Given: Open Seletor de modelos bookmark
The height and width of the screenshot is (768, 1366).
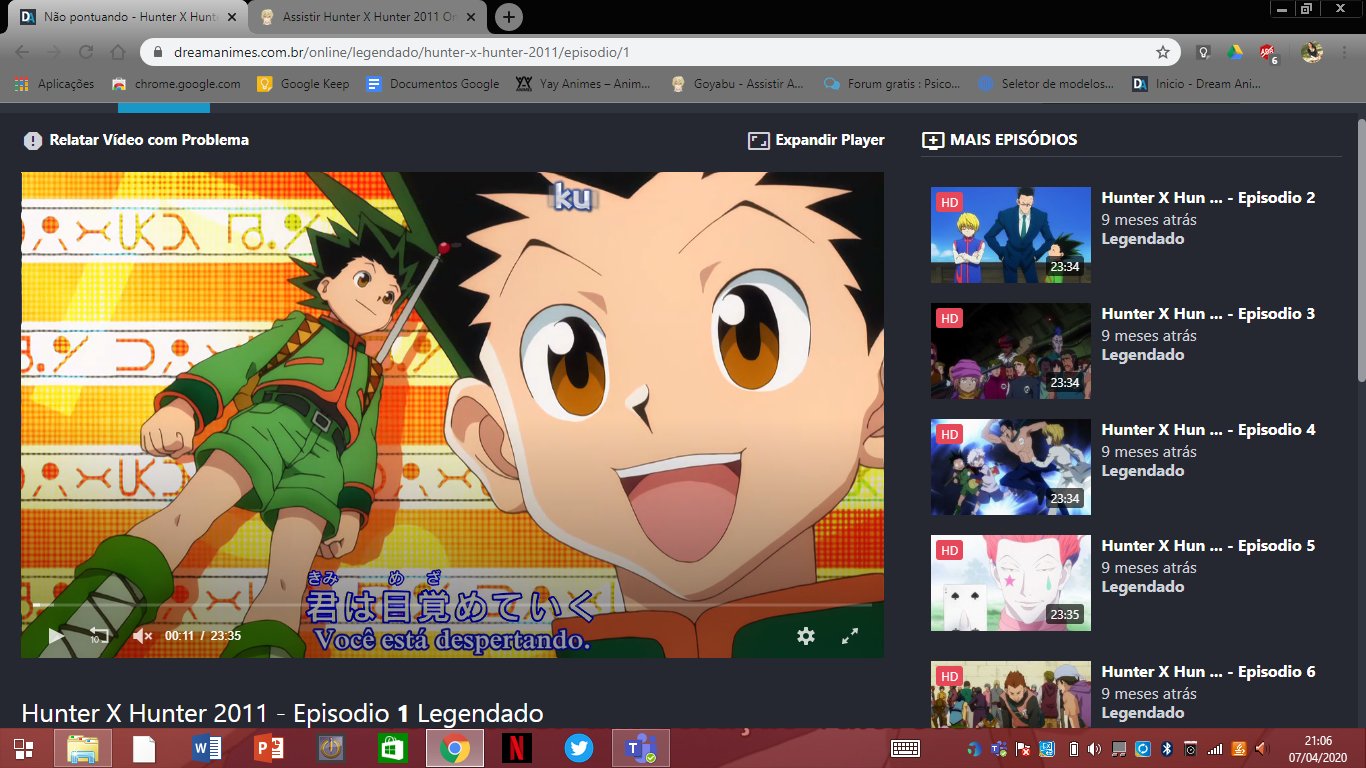Looking at the screenshot, I should pos(1046,84).
